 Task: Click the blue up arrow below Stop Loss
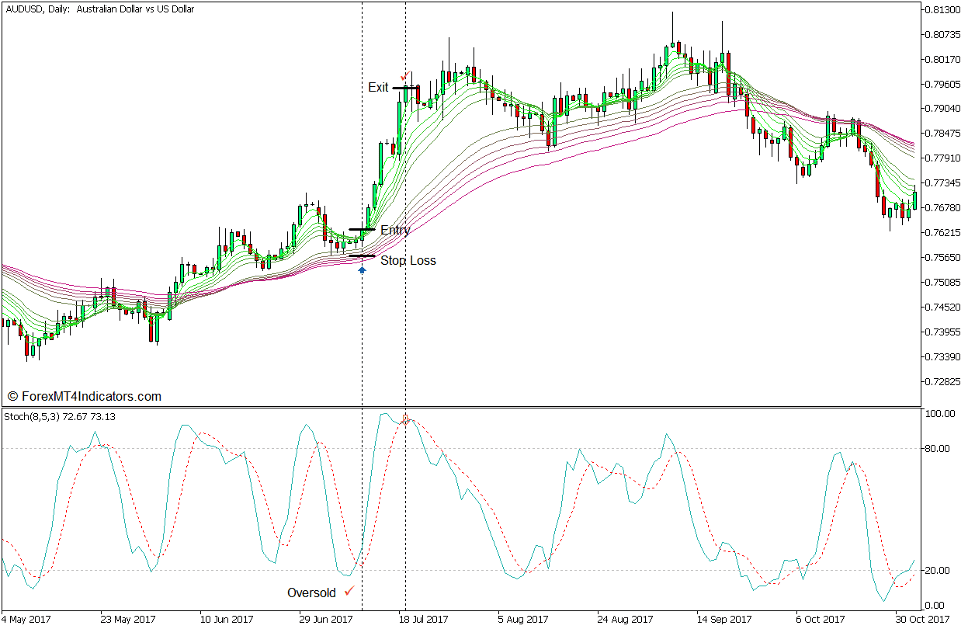click(x=362, y=270)
